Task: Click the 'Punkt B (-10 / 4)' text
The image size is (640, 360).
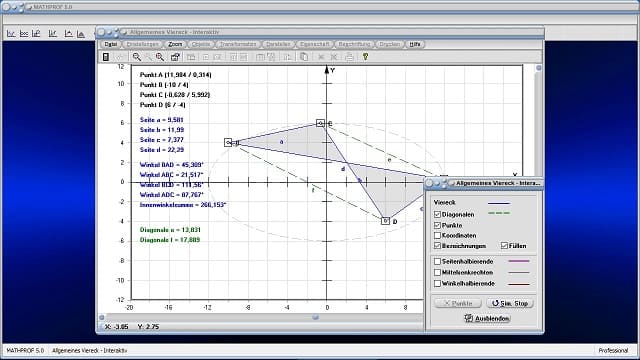Action: tap(164, 85)
